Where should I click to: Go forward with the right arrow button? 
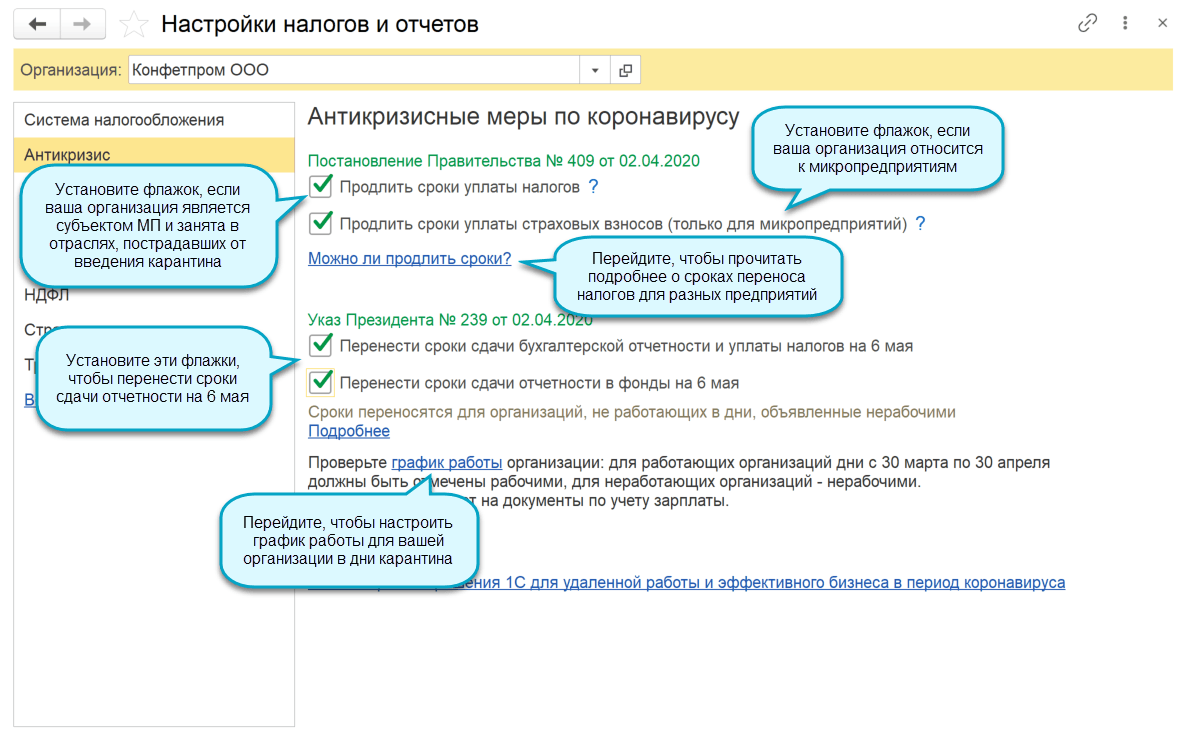(x=82, y=24)
